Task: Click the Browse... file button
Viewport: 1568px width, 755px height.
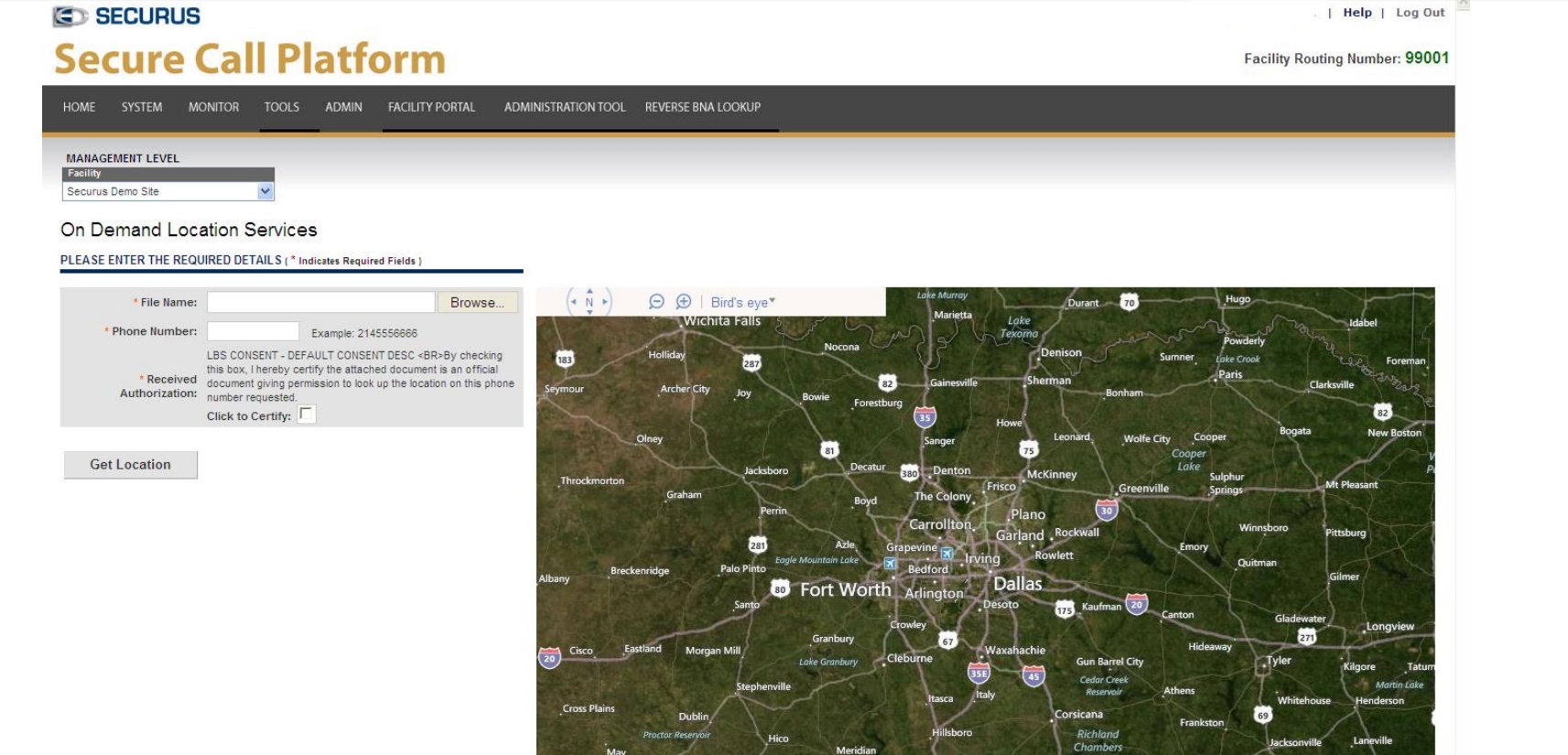Action: pyautogui.click(x=478, y=303)
